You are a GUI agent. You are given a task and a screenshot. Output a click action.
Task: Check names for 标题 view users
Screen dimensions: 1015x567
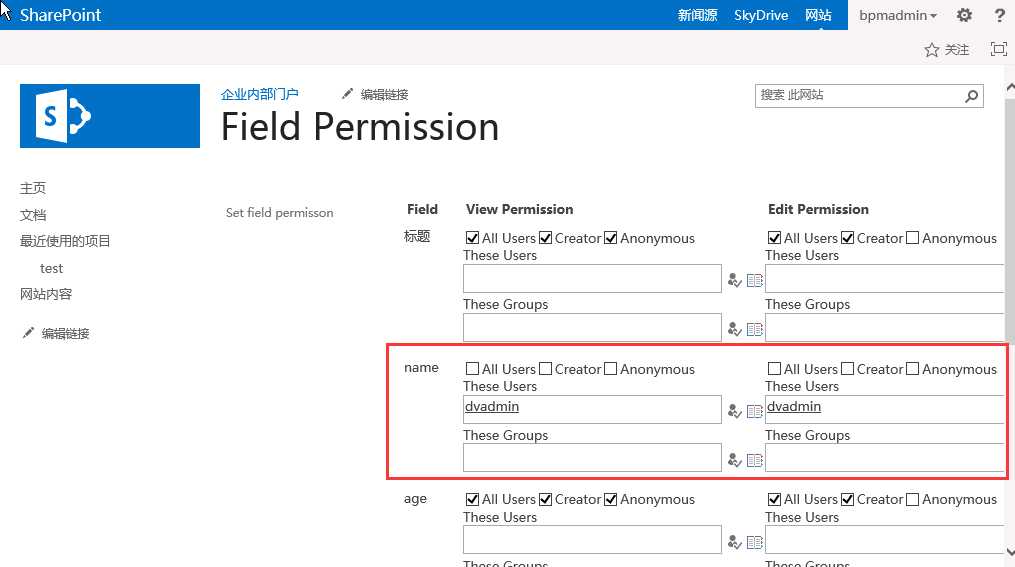[735, 280]
